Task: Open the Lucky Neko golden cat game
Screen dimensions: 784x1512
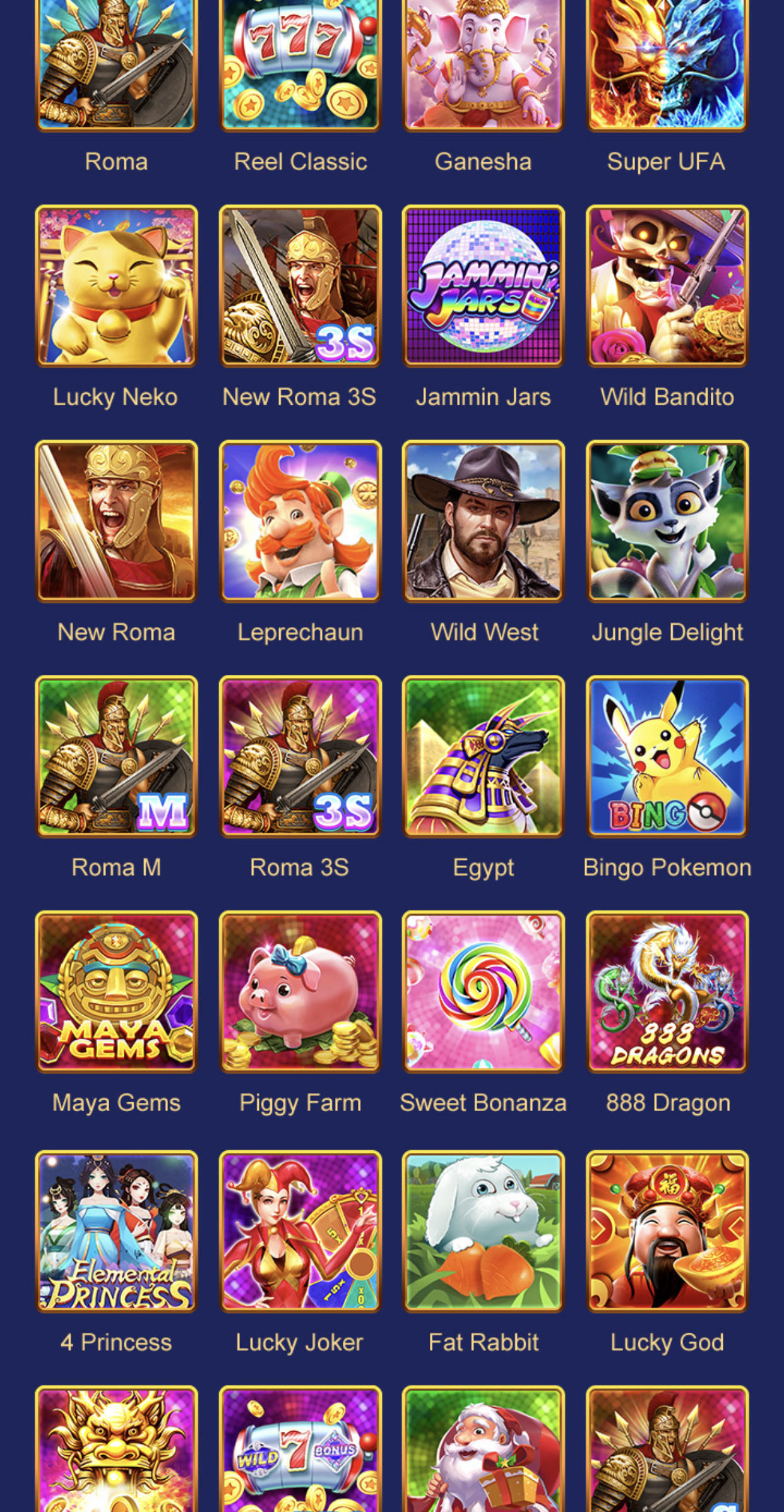Action: 116,286
